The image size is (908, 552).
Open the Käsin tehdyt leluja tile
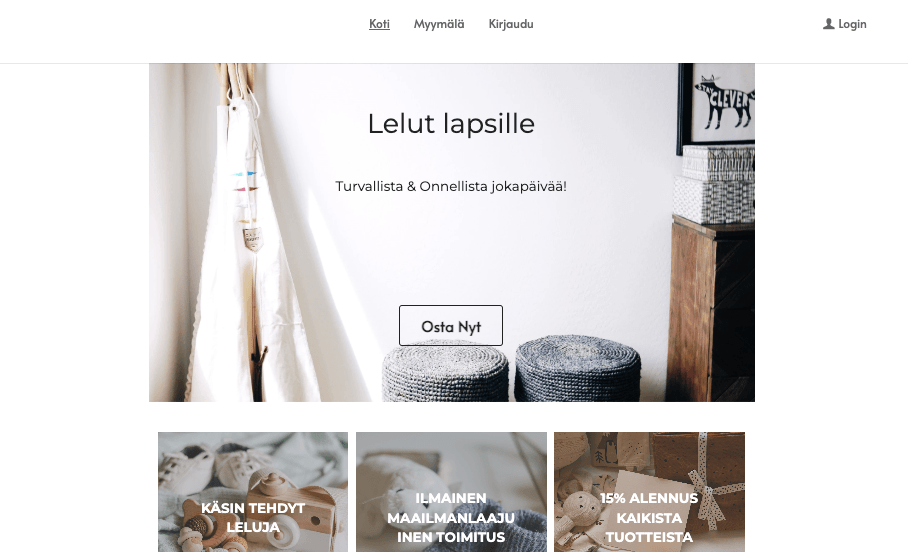coord(253,492)
